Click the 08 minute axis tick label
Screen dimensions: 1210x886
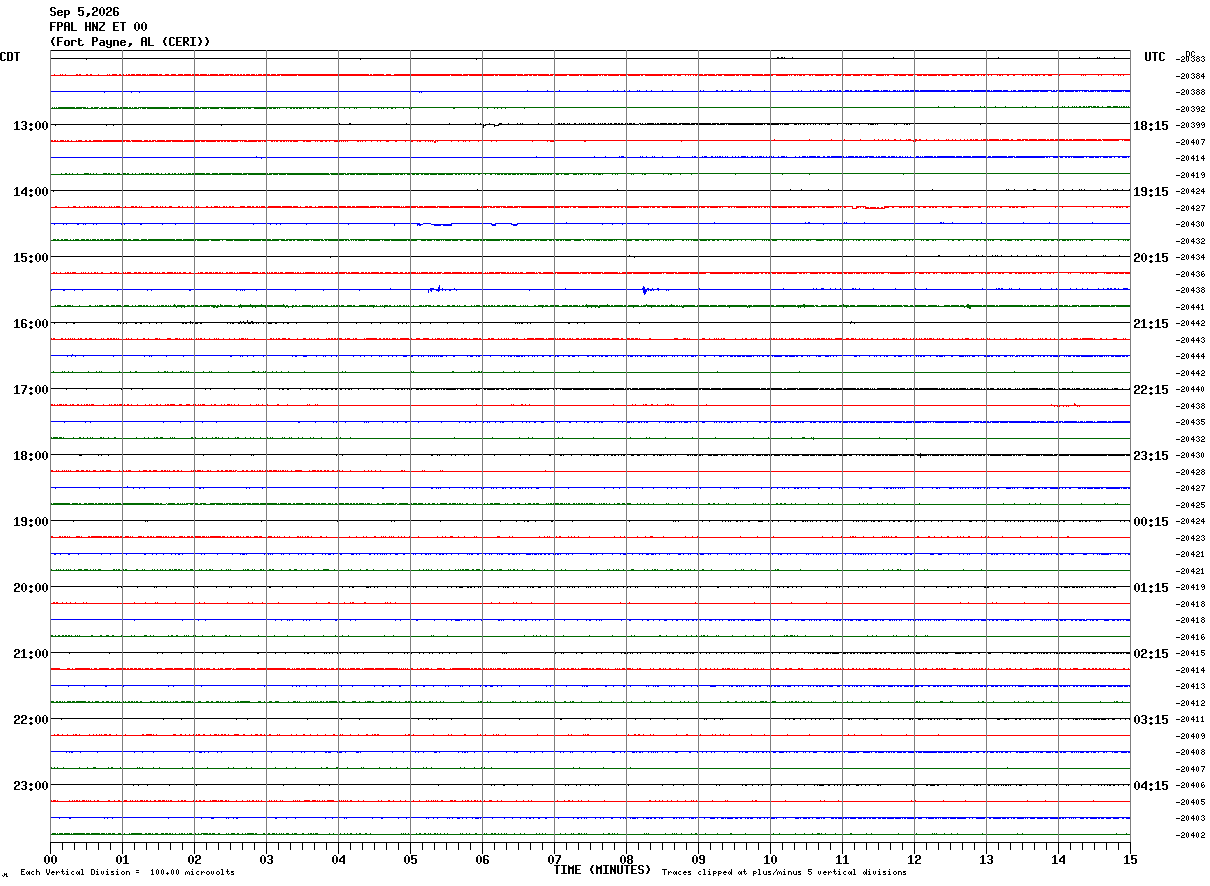point(627,859)
